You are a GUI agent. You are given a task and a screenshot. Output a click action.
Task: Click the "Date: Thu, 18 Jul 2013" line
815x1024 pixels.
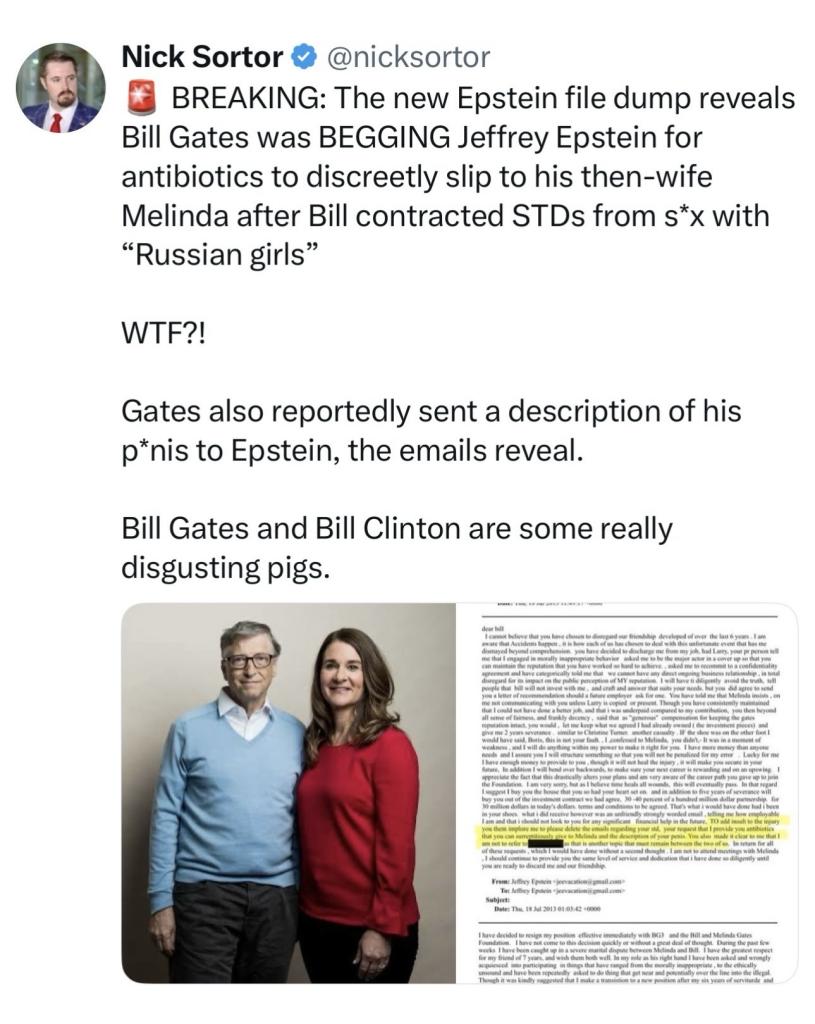[547, 909]
